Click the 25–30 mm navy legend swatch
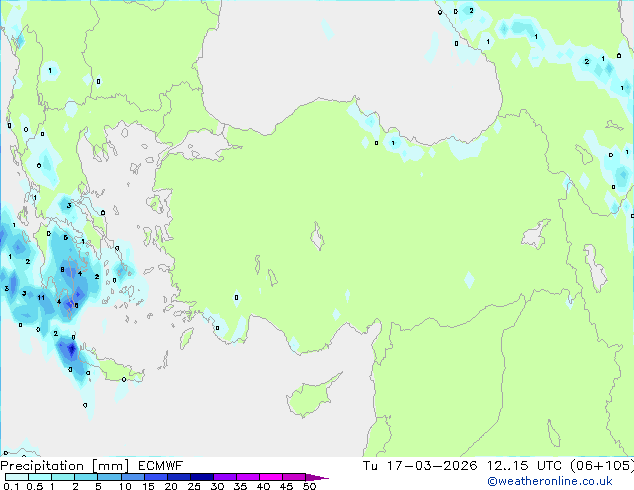The height and width of the screenshot is (490, 634). [x=202, y=477]
